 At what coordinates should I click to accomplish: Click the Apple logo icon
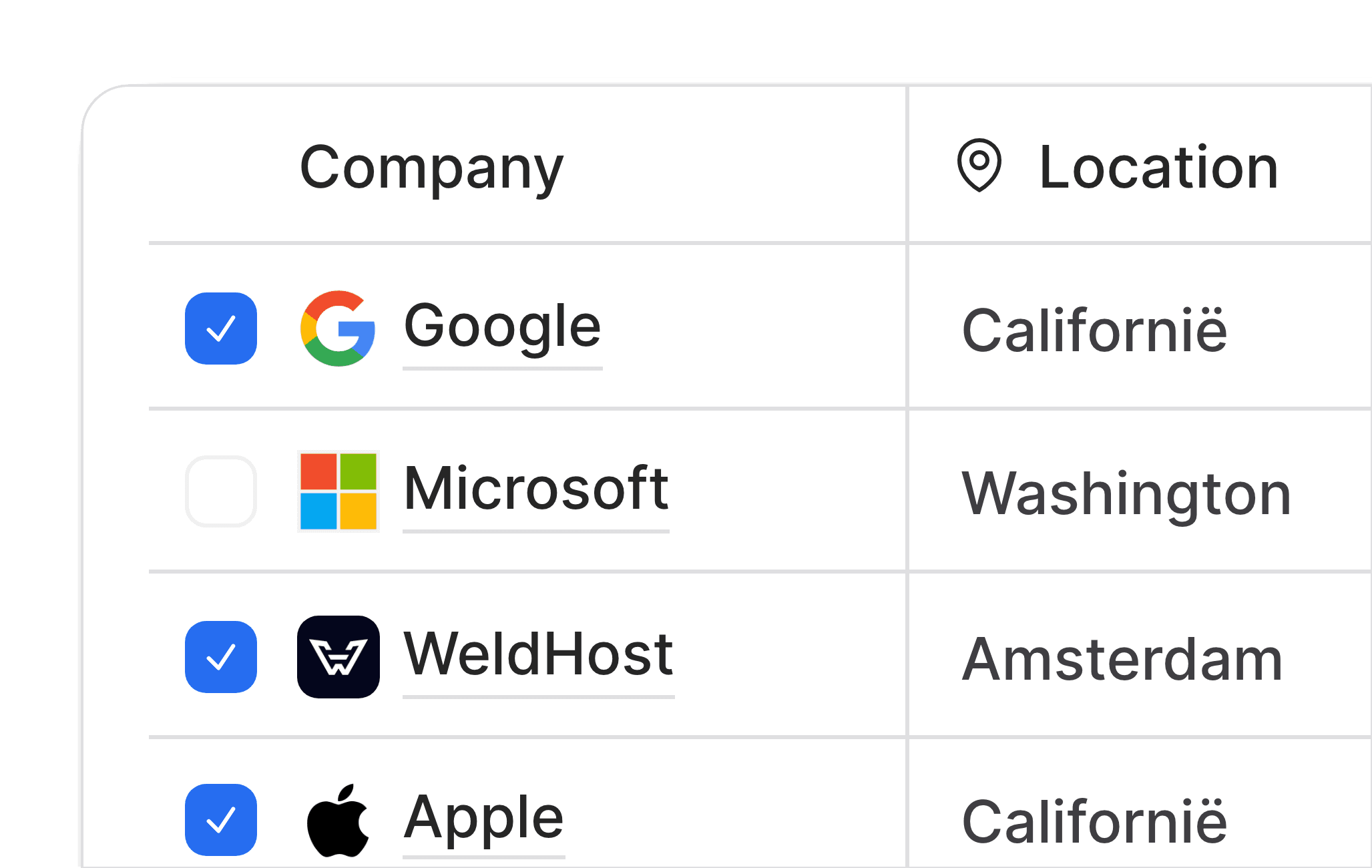[338, 820]
